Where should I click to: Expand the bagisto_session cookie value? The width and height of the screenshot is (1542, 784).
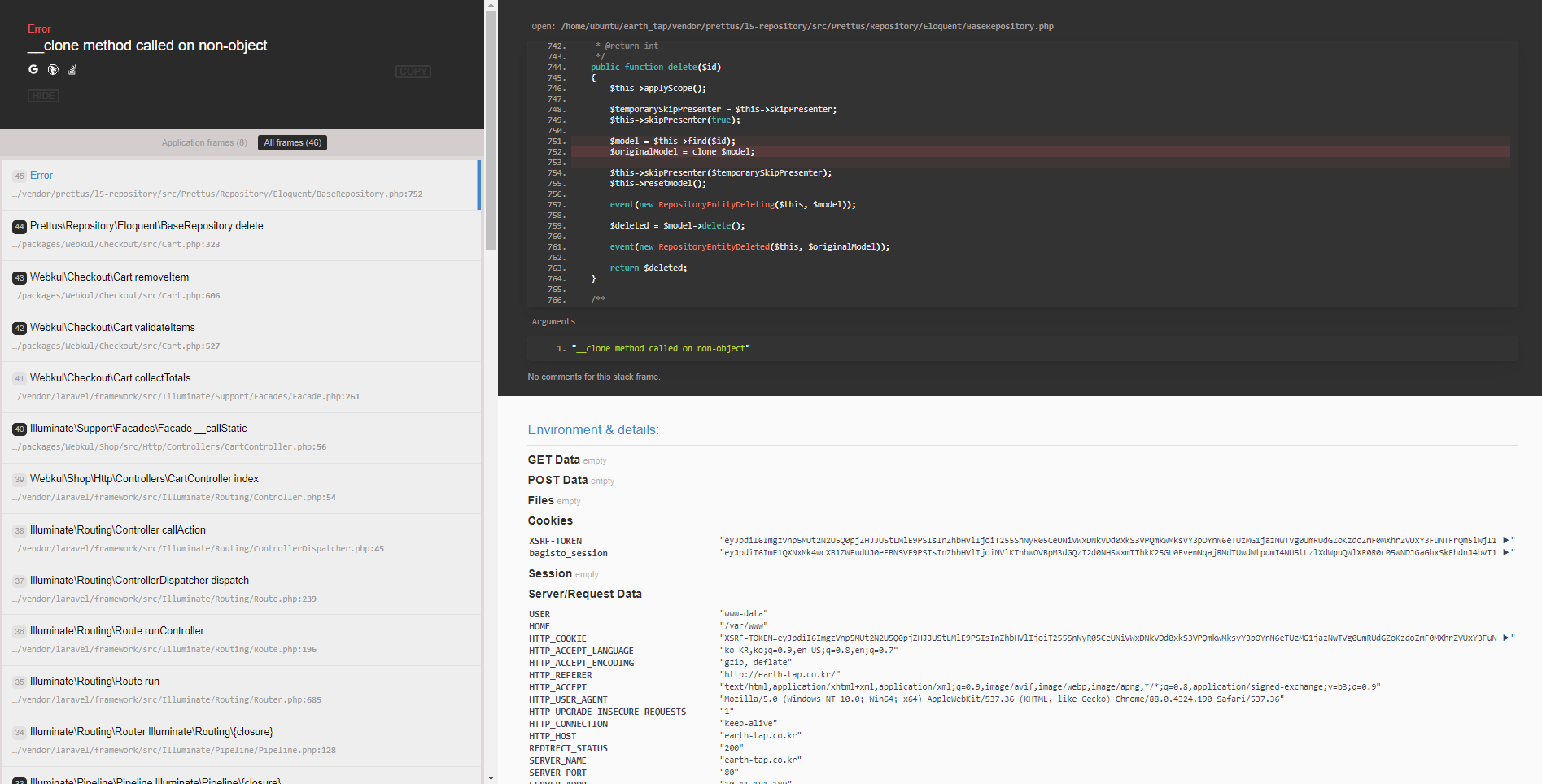click(x=1506, y=552)
